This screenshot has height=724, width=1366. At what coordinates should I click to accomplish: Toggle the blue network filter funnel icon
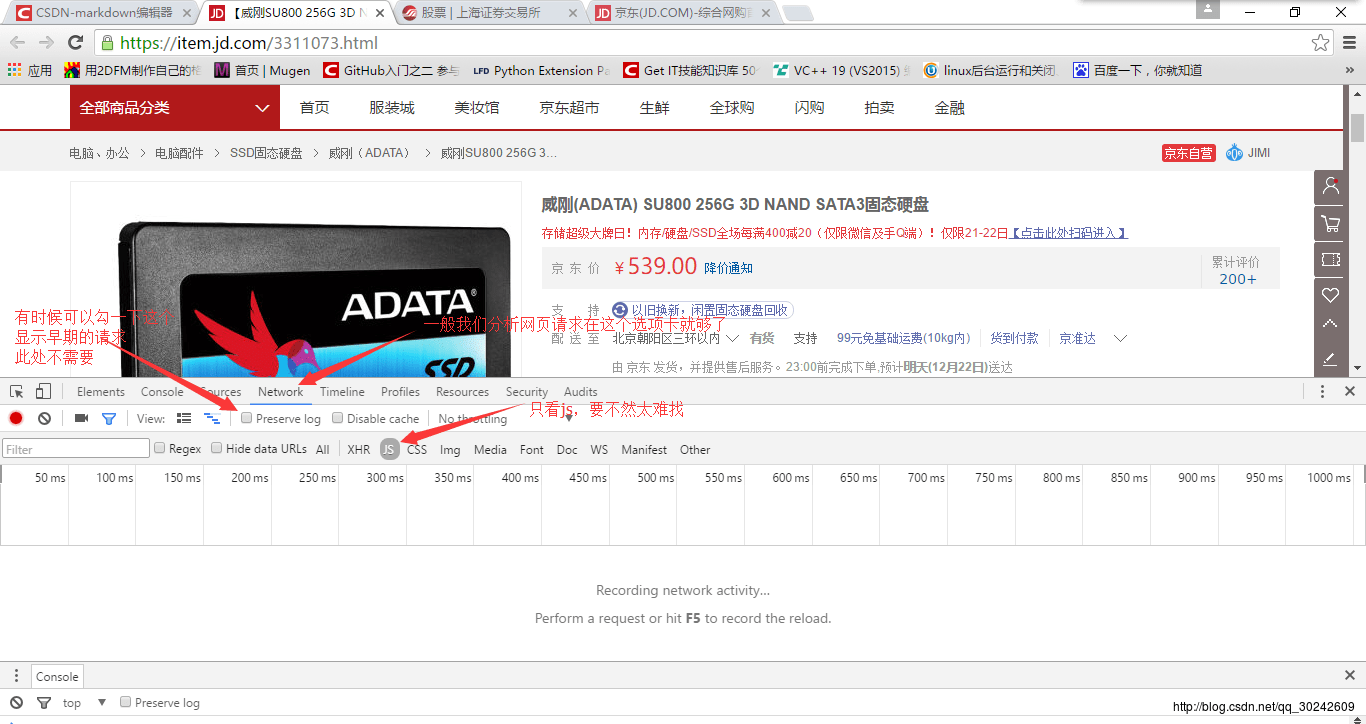[x=109, y=418]
